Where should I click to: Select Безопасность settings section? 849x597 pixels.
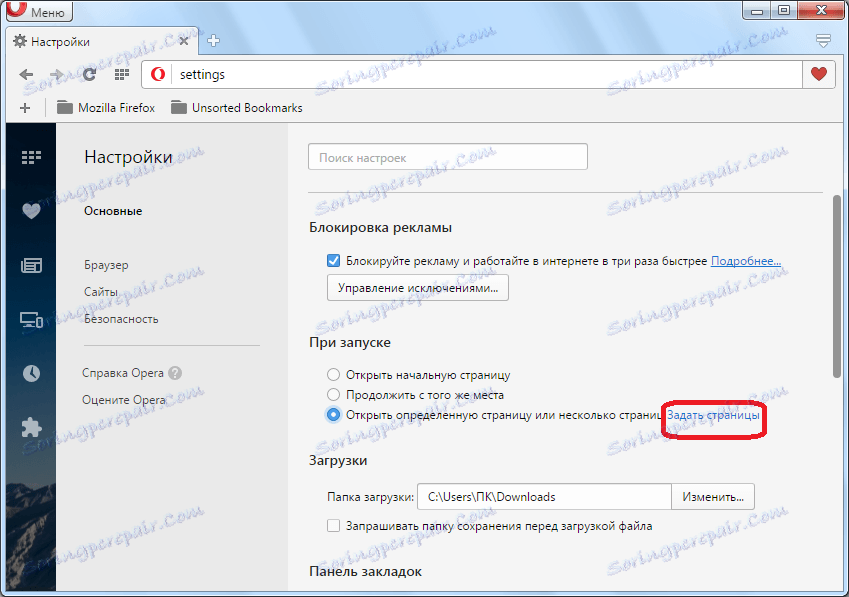pos(121,319)
